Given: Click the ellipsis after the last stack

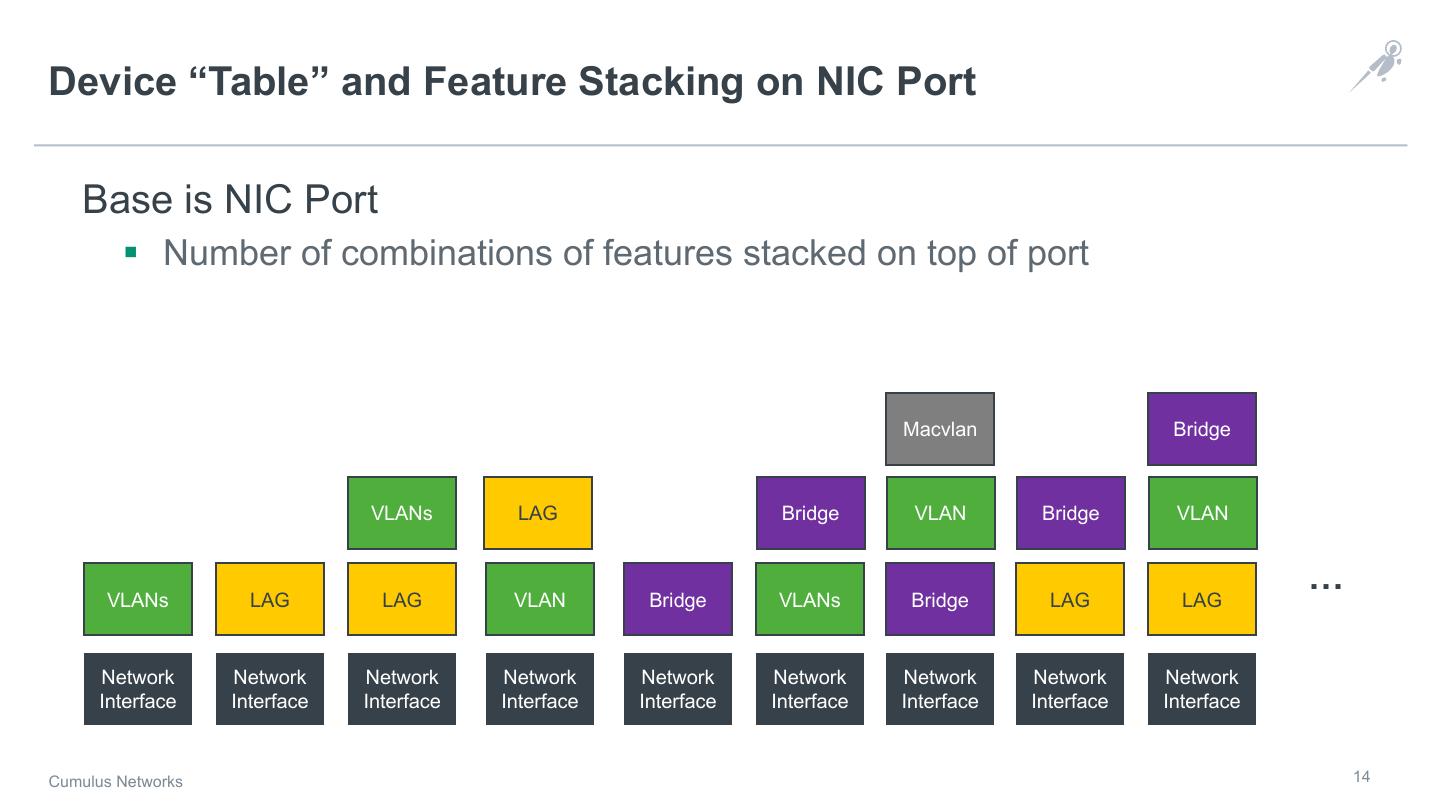Looking at the screenshot, I should 1325,586.
